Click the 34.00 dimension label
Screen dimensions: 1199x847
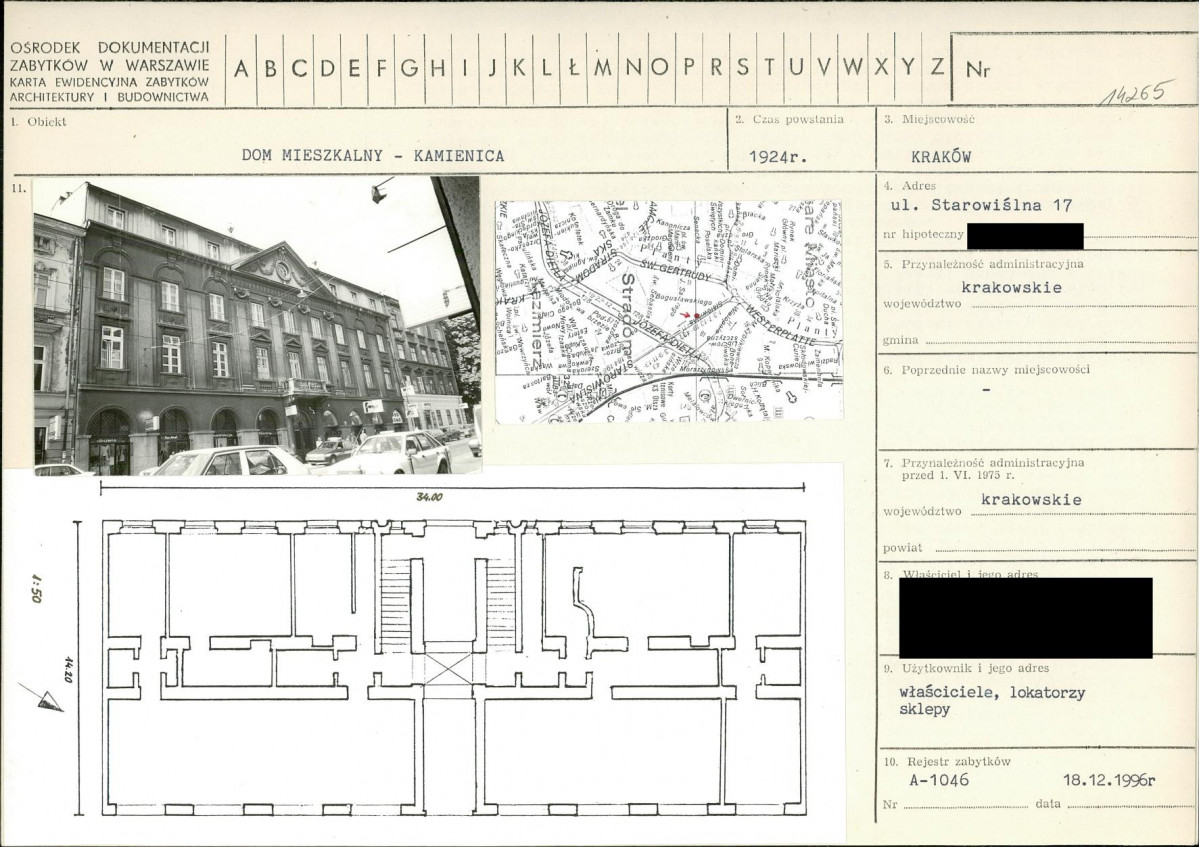pyautogui.click(x=430, y=497)
